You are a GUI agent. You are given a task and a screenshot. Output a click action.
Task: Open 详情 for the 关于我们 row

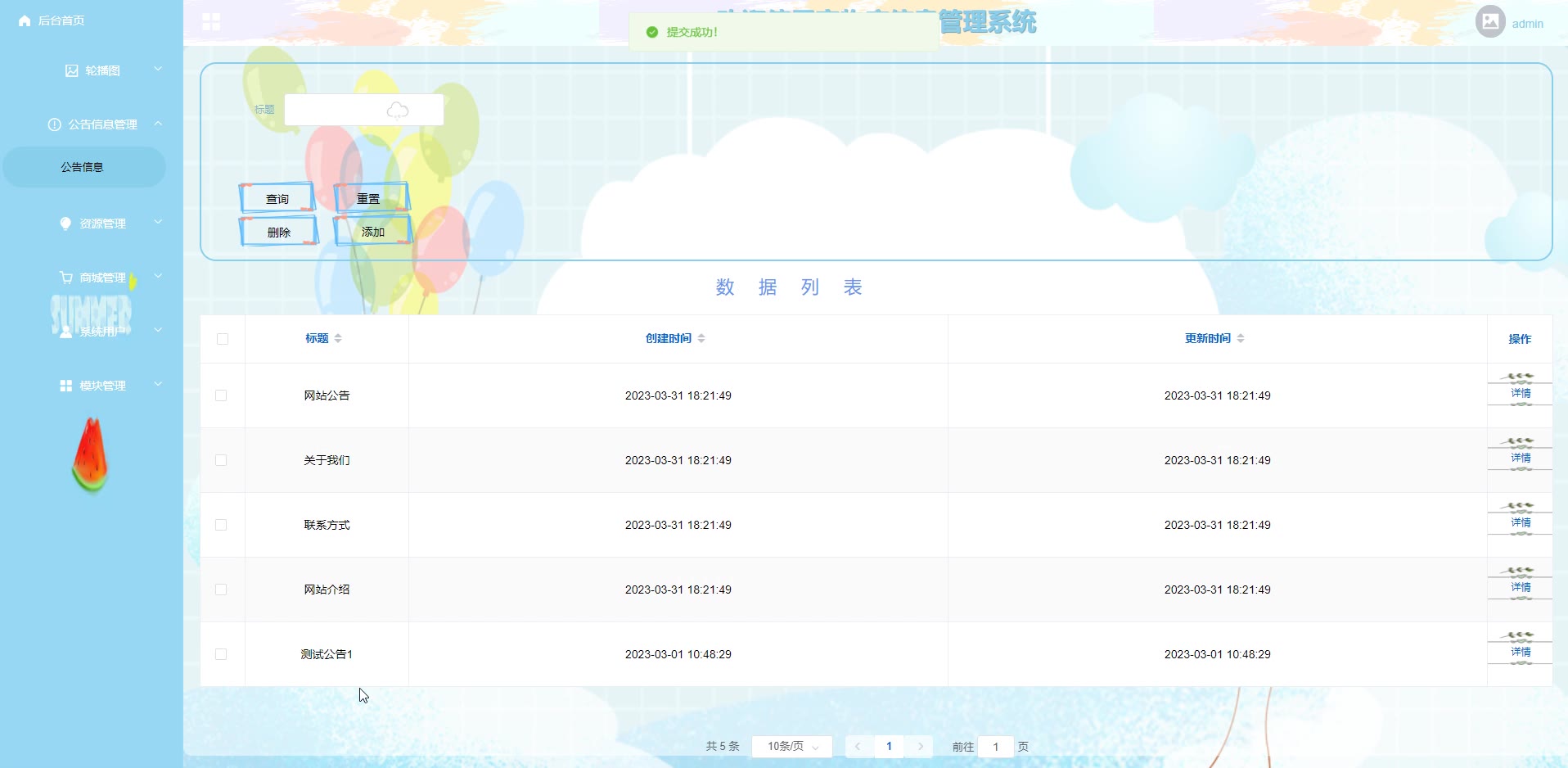[x=1521, y=458]
